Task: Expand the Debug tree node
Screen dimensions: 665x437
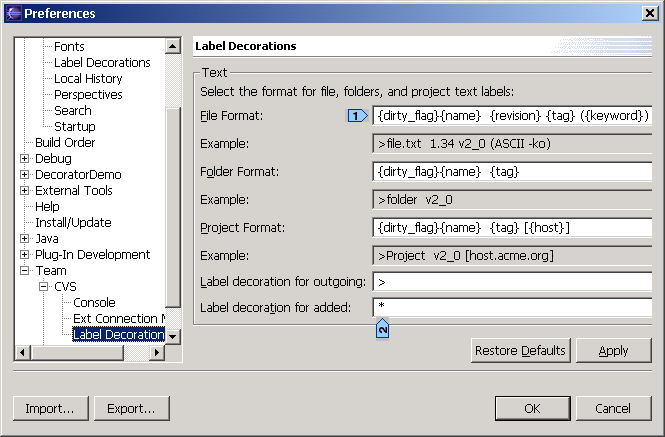Action: tap(25, 159)
